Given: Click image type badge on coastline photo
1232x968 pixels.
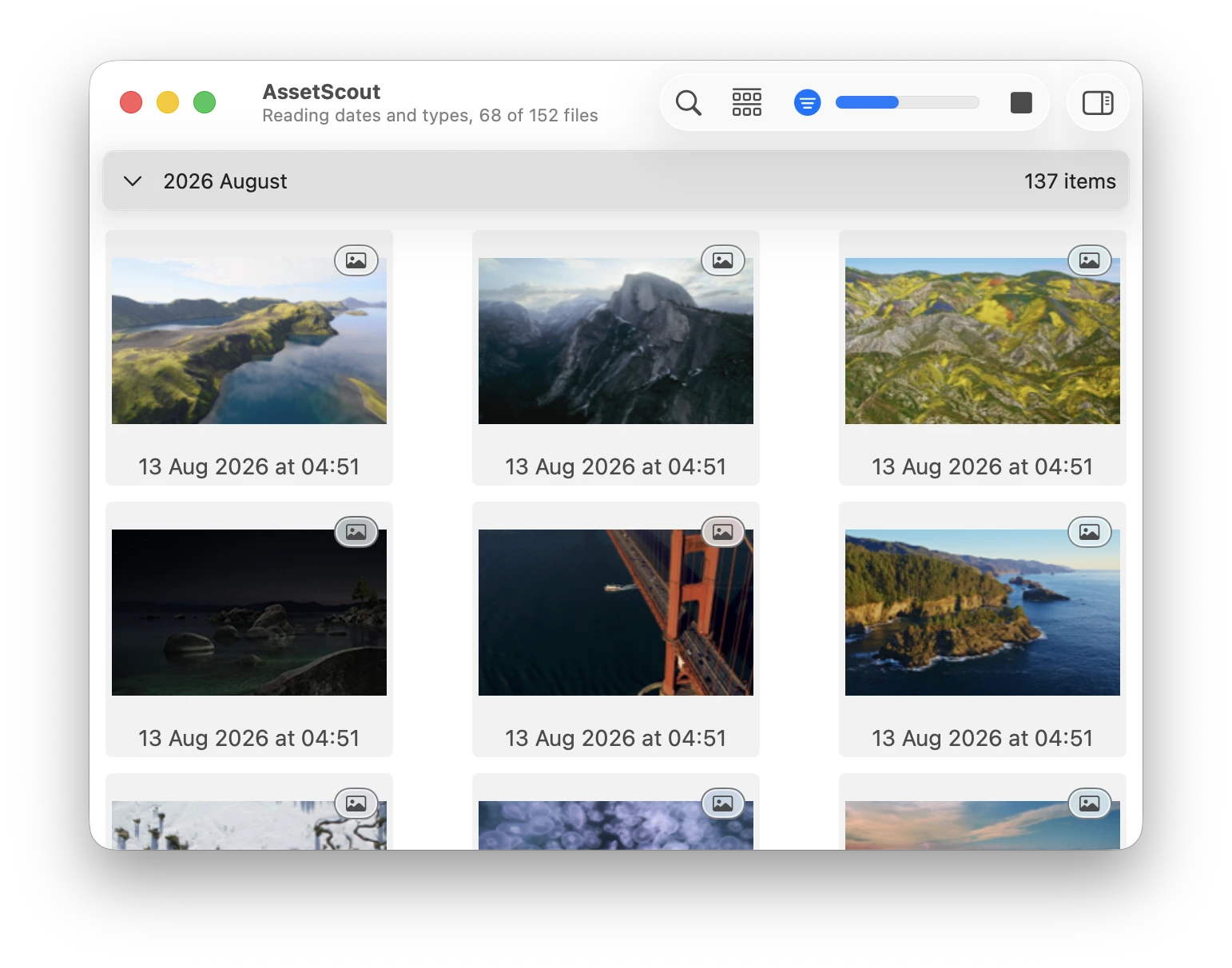Looking at the screenshot, I should pos(1090,532).
